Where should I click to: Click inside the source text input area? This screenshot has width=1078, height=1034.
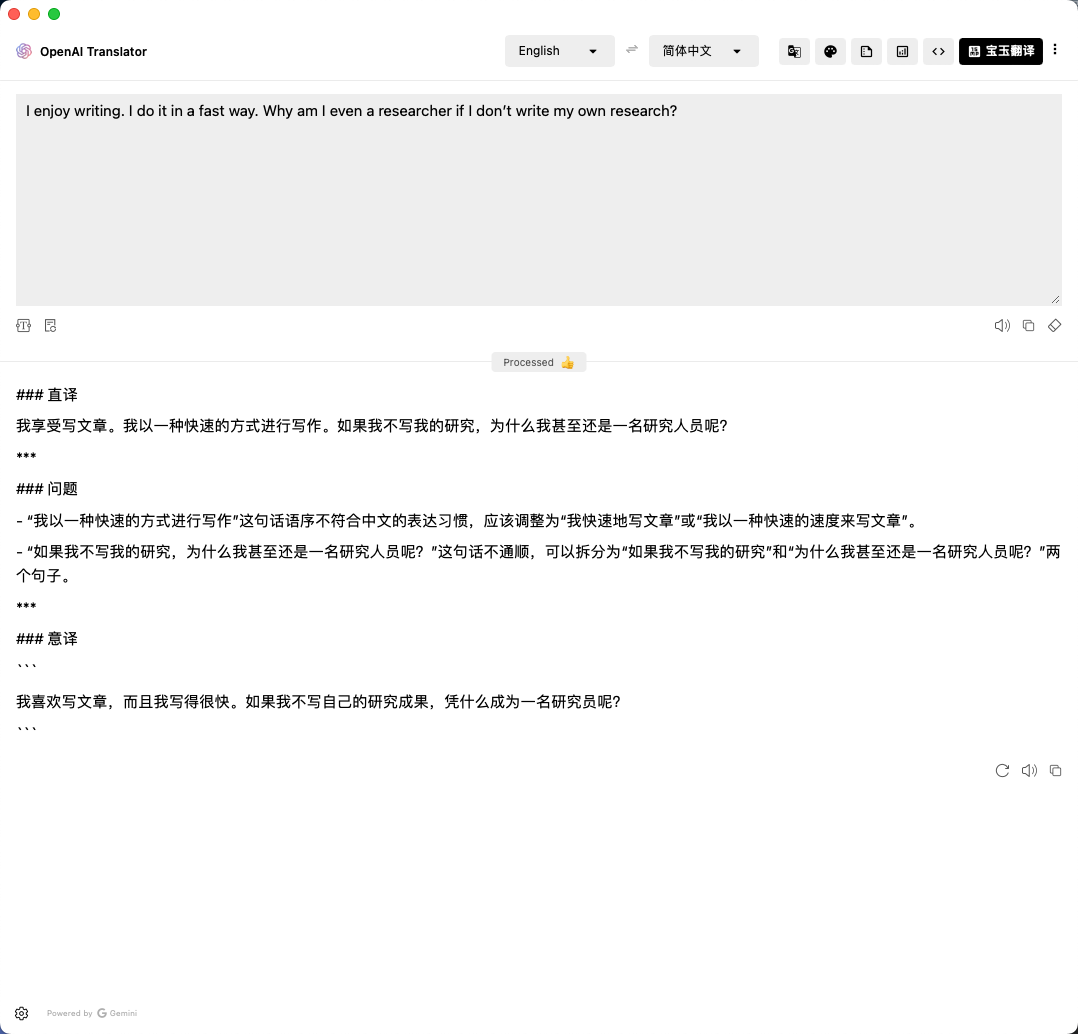coord(538,199)
